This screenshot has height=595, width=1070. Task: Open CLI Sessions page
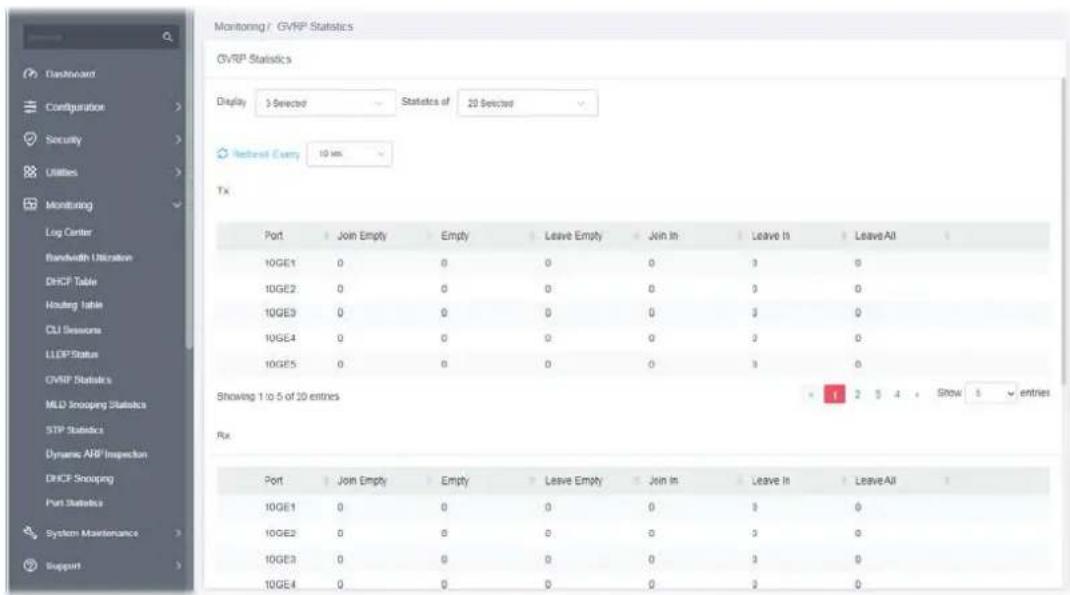73,330
